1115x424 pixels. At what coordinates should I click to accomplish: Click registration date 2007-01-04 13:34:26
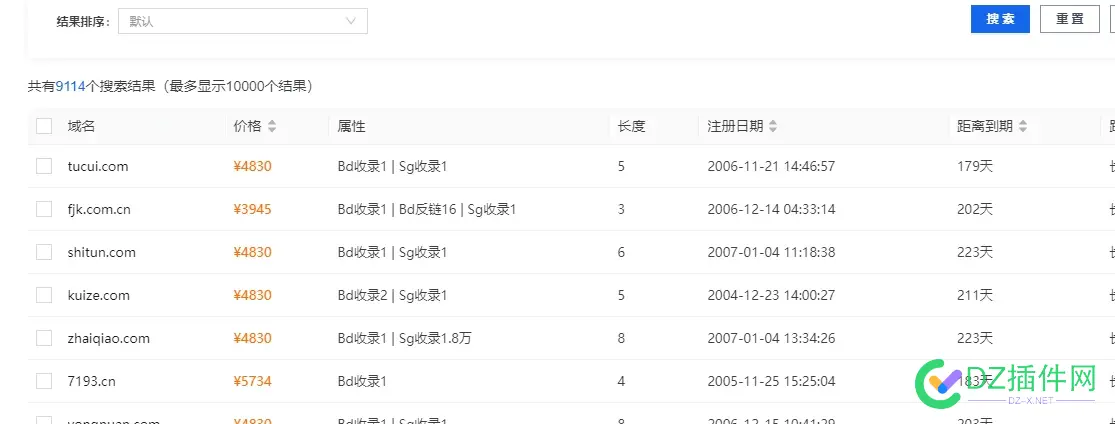772,338
